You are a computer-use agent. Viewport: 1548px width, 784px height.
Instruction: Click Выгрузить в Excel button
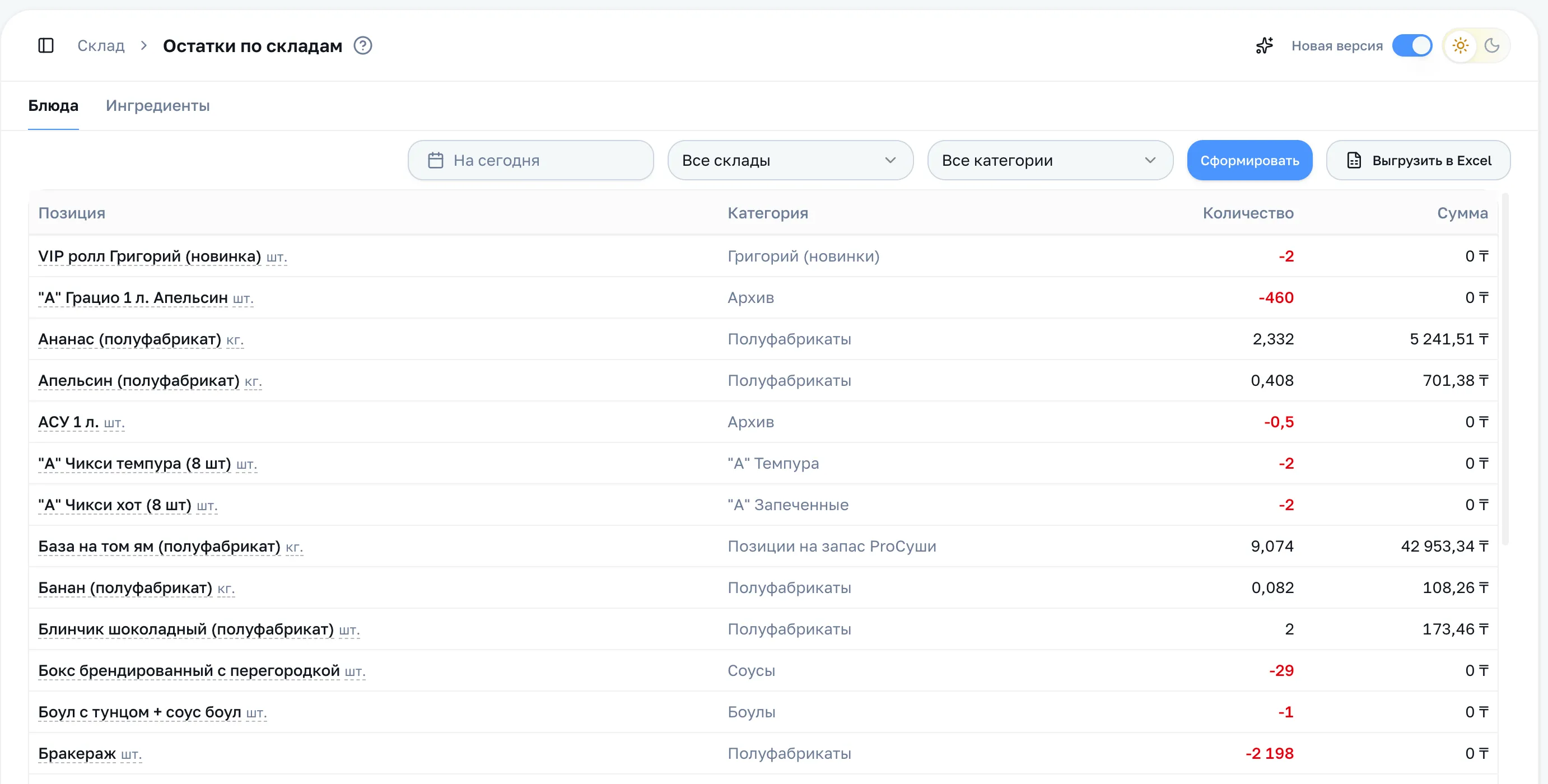click(x=1418, y=160)
